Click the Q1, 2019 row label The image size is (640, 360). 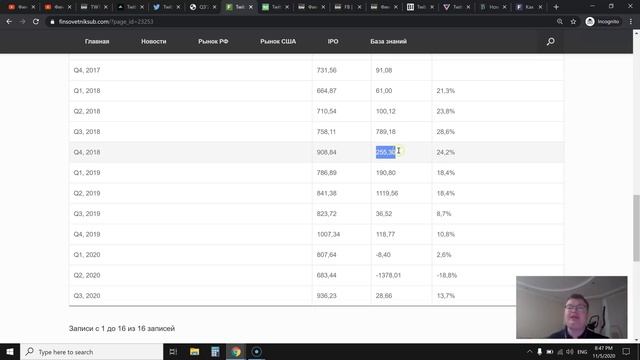(x=87, y=173)
